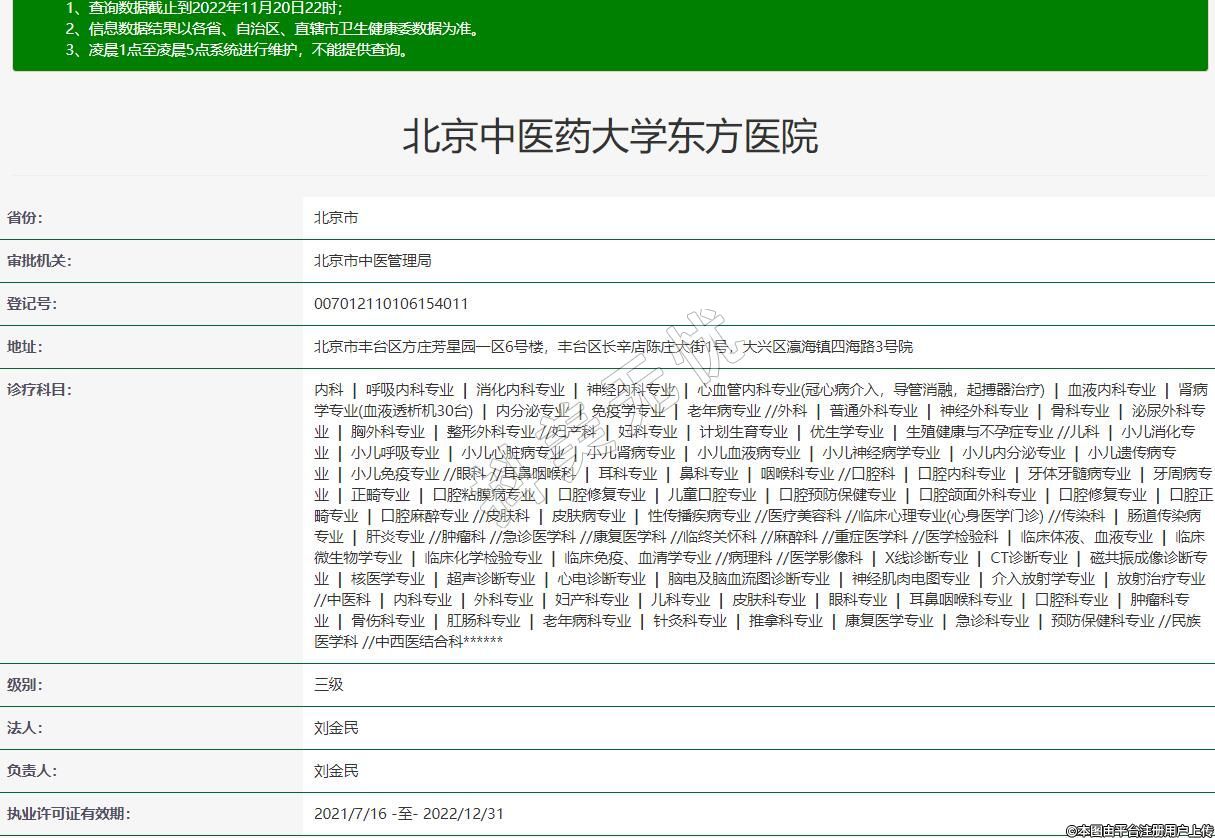The height and width of the screenshot is (838, 1215).
Task: Click the validity dates 2021/7/16 -至- 2022/12/31
Action: coord(409,814)
